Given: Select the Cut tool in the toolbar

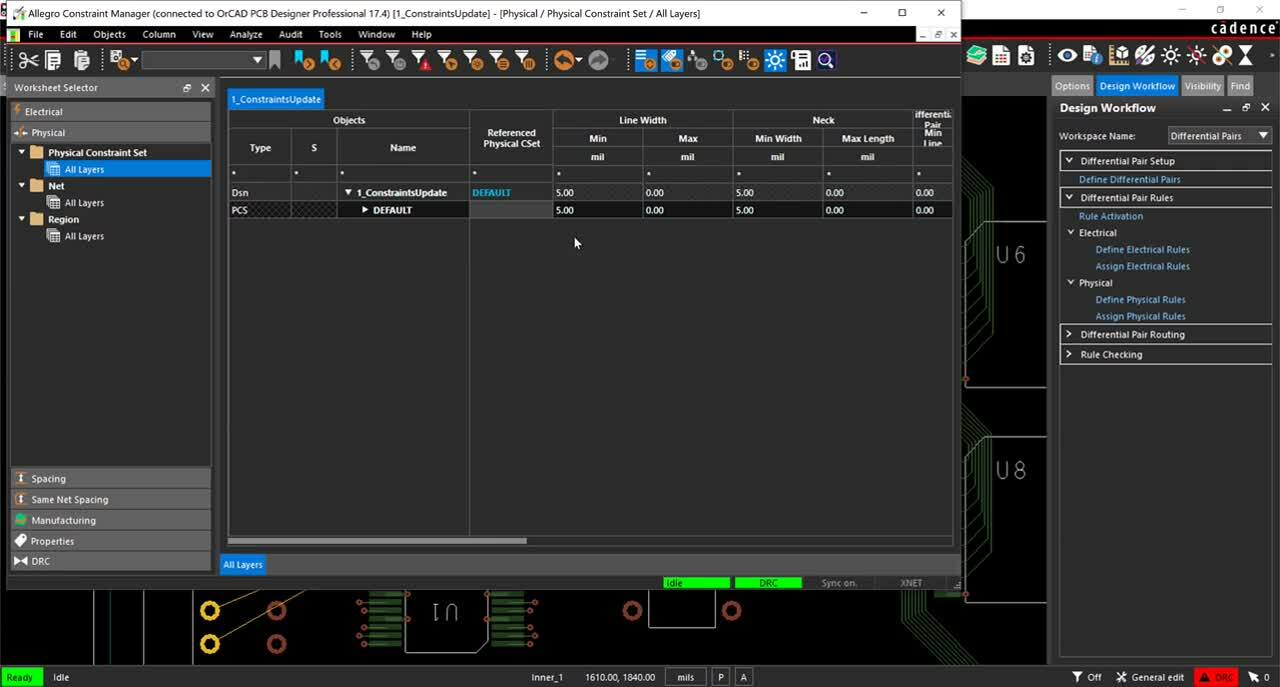Looking at the screenshot, I should 30,60.
